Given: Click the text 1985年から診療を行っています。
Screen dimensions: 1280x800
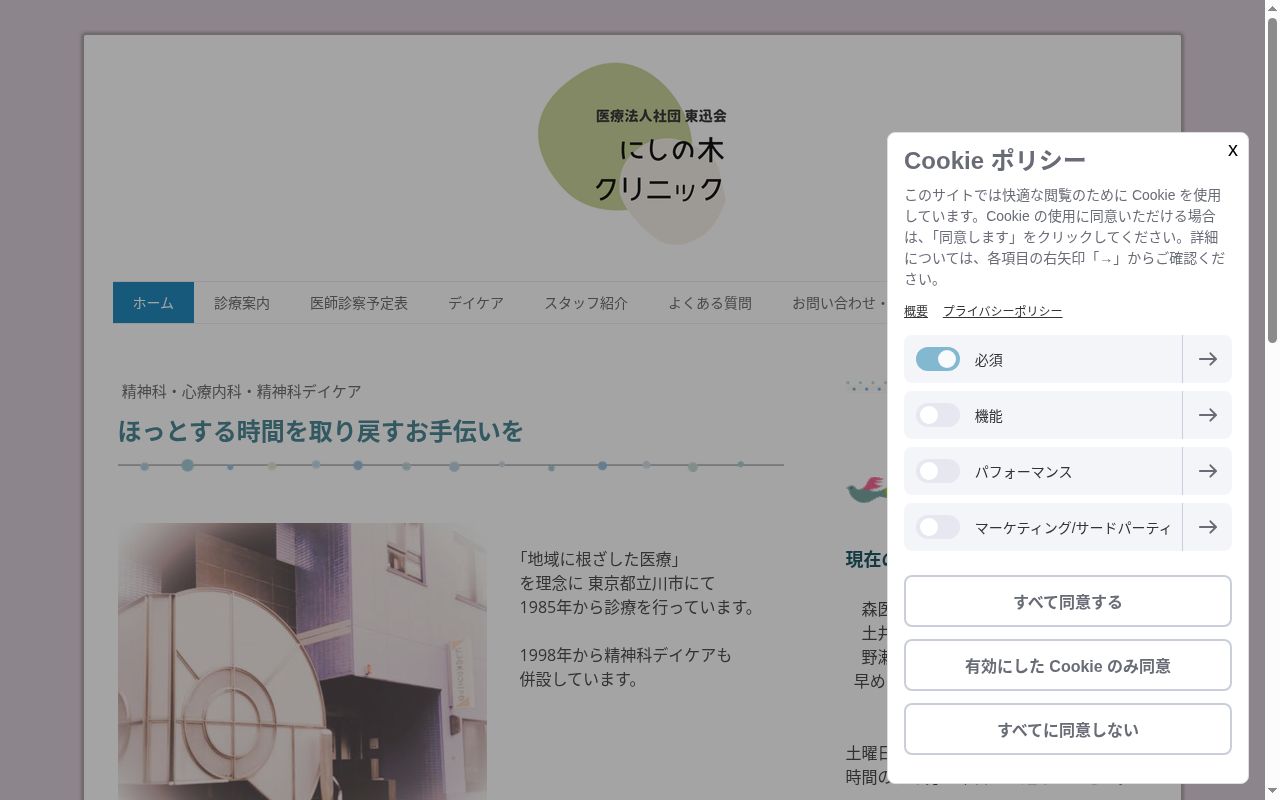Looking at the screenshot, I should [639, 607].
